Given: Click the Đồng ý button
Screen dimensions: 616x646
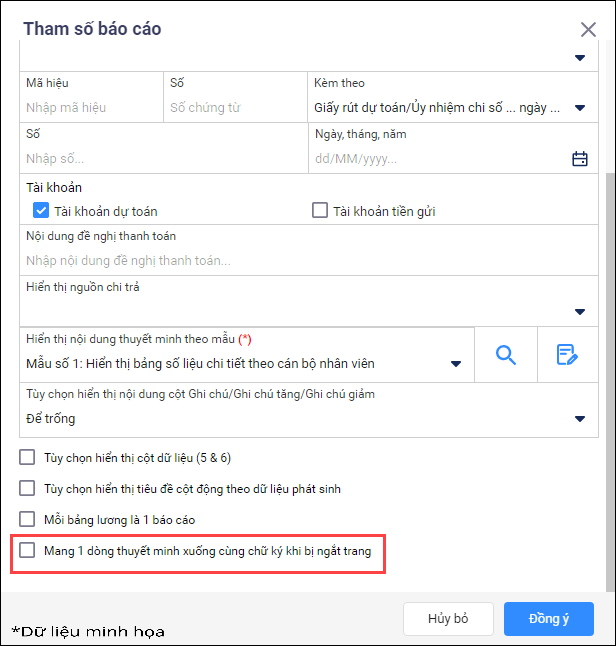Looking at the screenshot, I should click(549, 619).
